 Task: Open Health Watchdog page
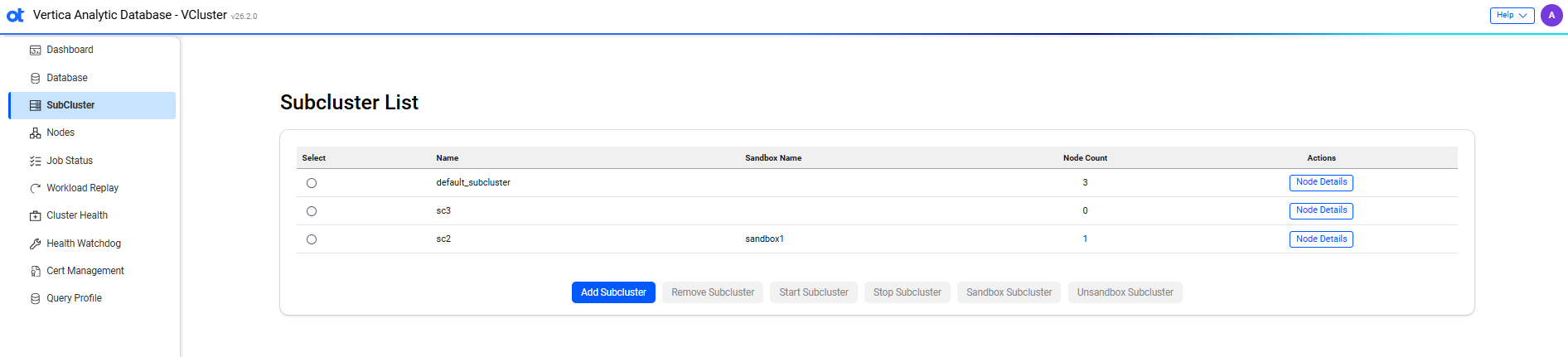click(x=92, y=244)
